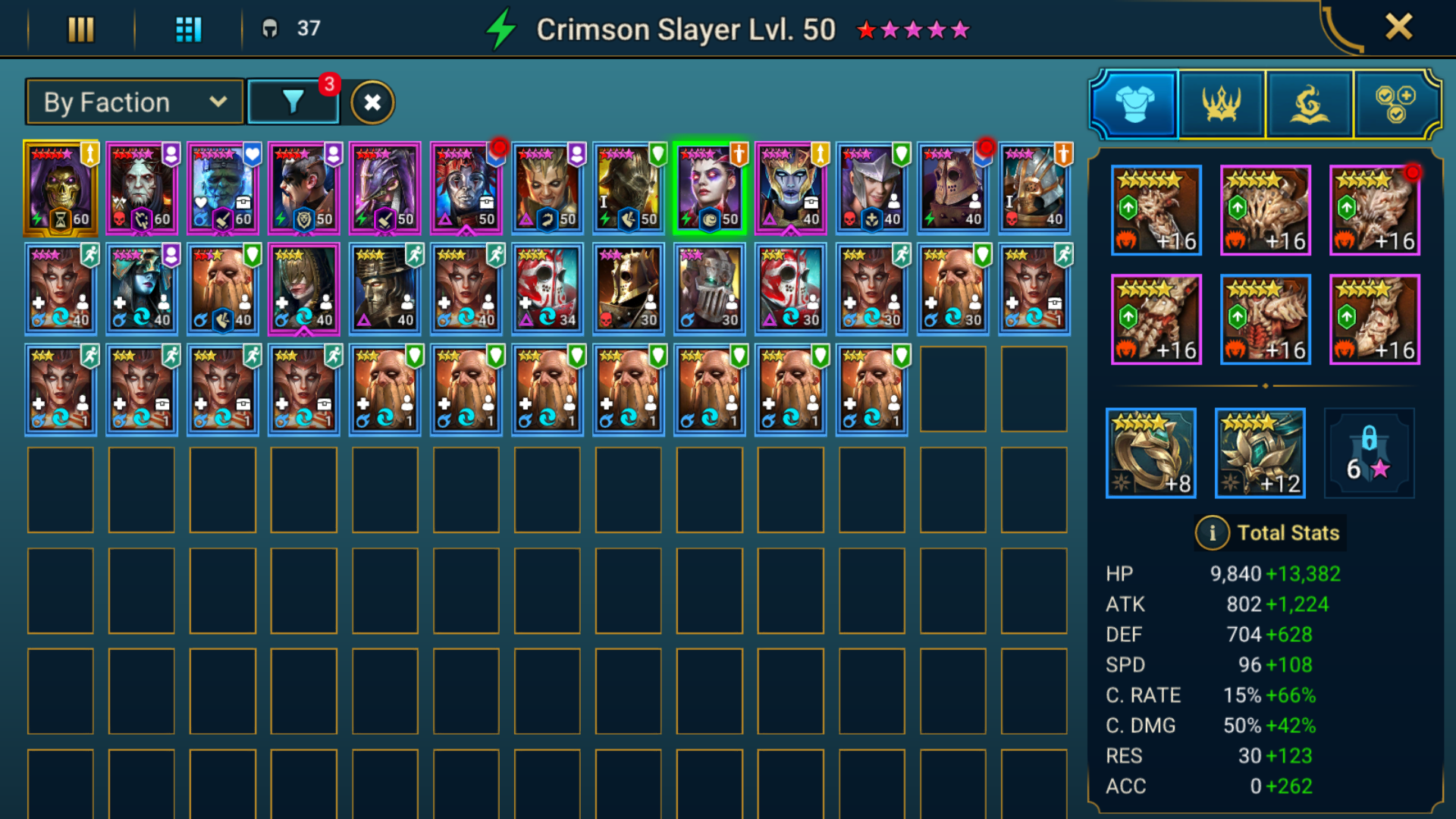Select the first +16 weapon artifact slot
The image size is (1456, 819).
[1156, 210]
